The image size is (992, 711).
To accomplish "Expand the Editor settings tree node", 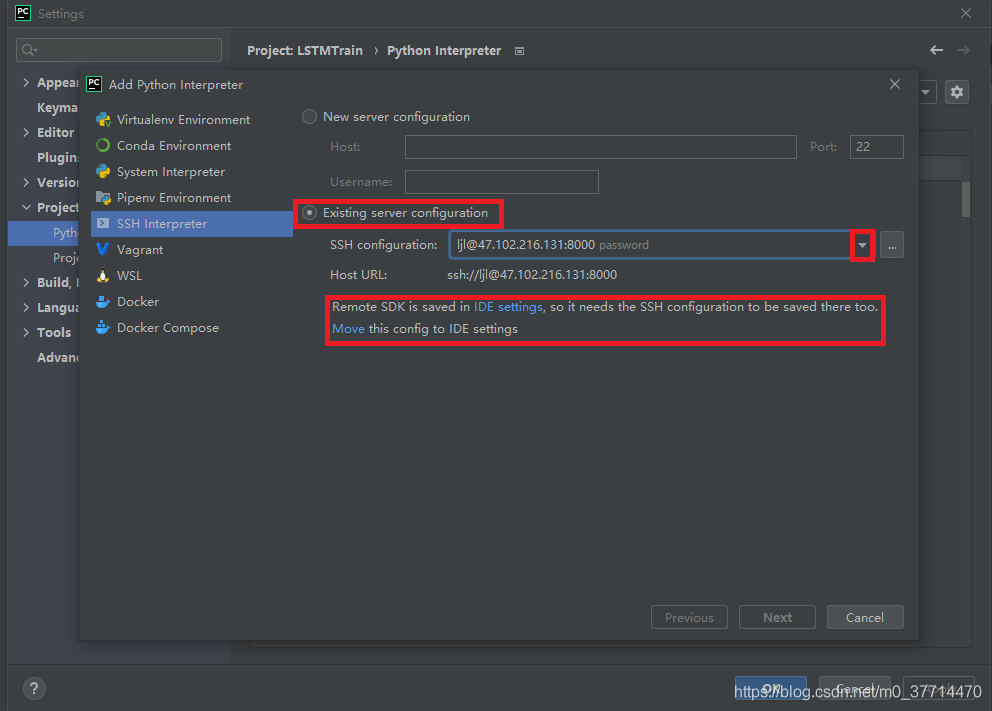I will coord(26,133).
